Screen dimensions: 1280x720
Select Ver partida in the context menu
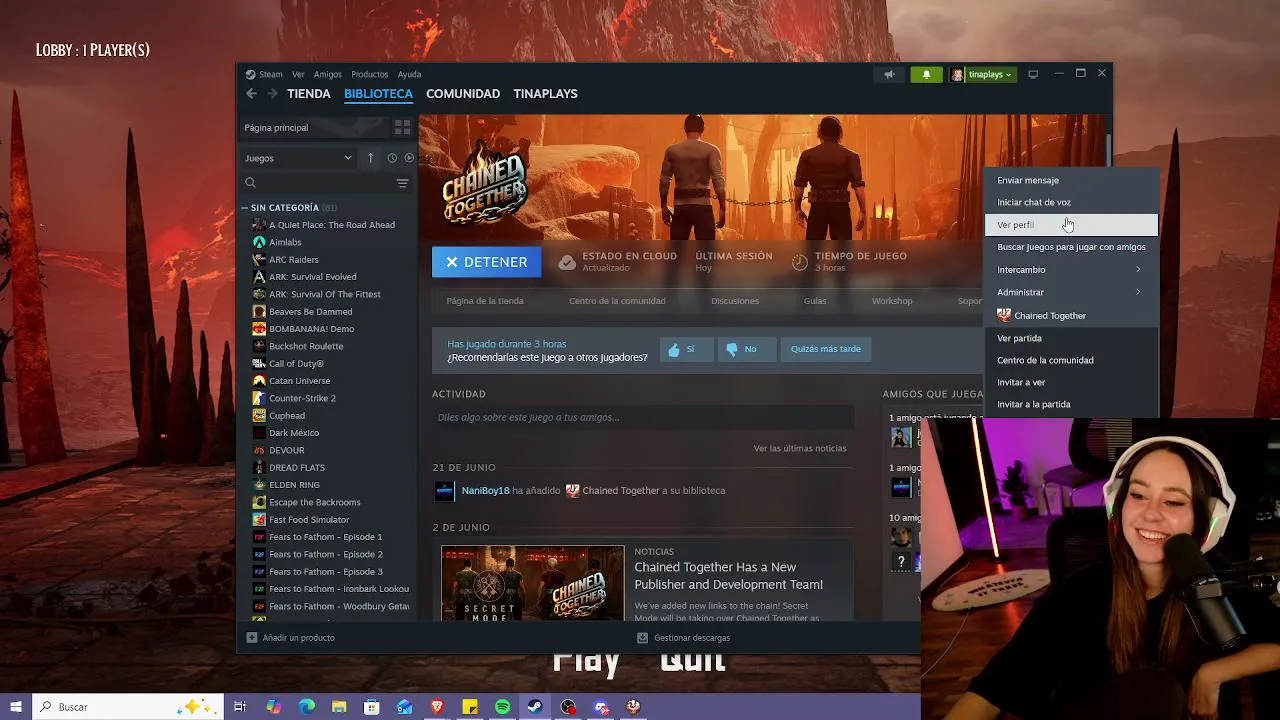pyautogui.click(x=1071, y=338)
